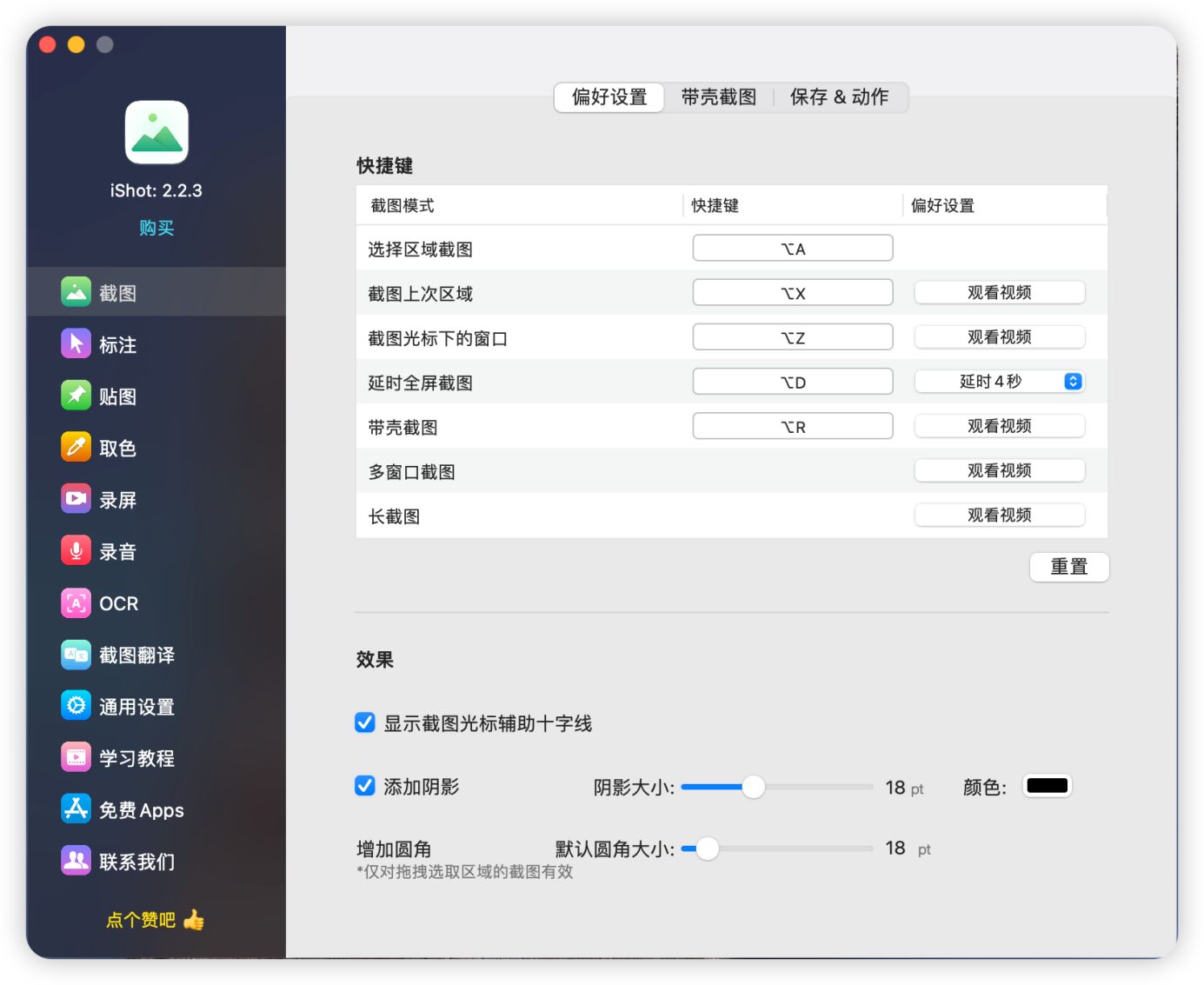This screenshot has height=985, width=1204.
Task: Click 观看视频 for 长截图
Action: click(x=999, y=515)
